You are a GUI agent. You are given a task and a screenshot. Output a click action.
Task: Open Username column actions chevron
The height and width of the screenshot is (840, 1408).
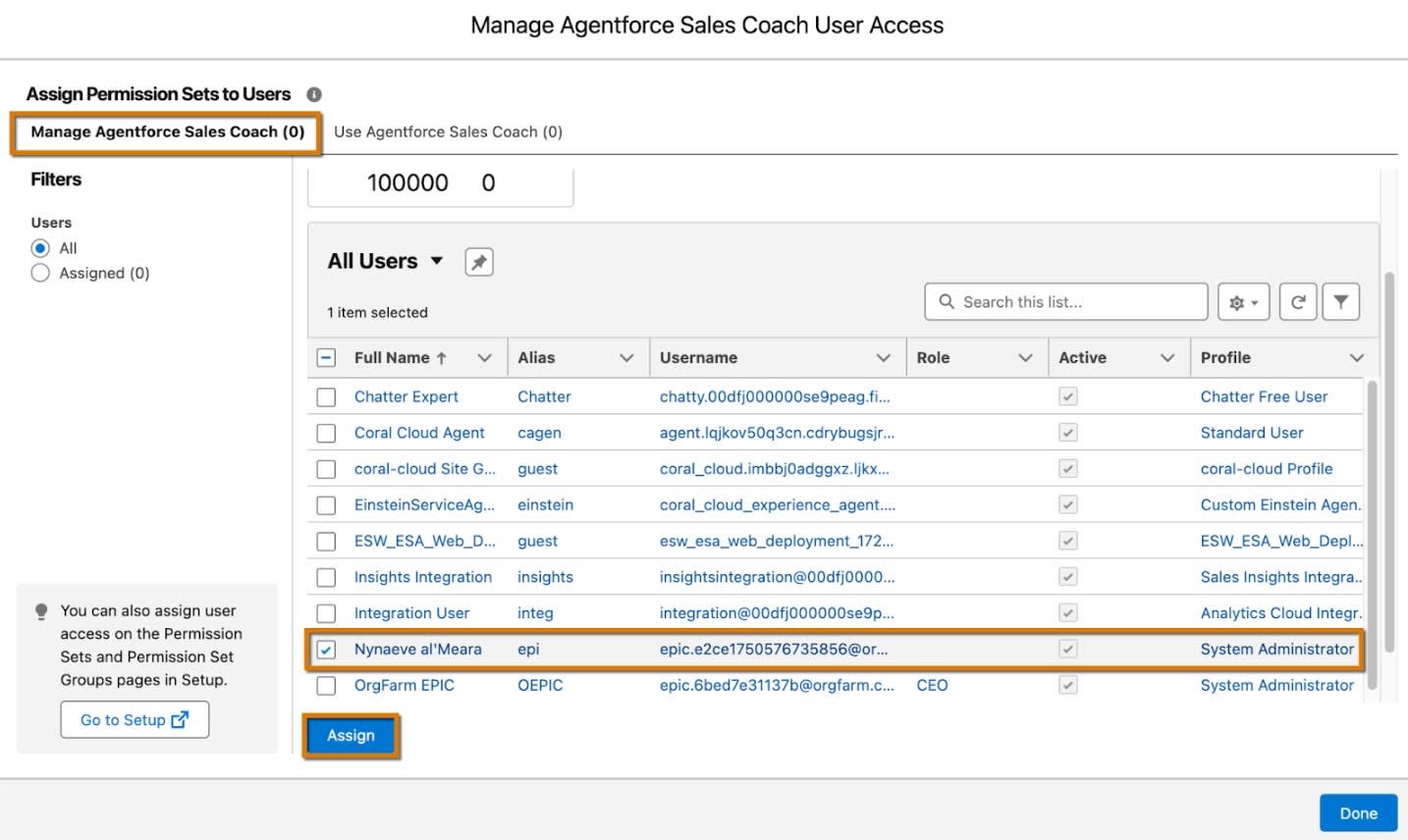click(x=884, y=358)
